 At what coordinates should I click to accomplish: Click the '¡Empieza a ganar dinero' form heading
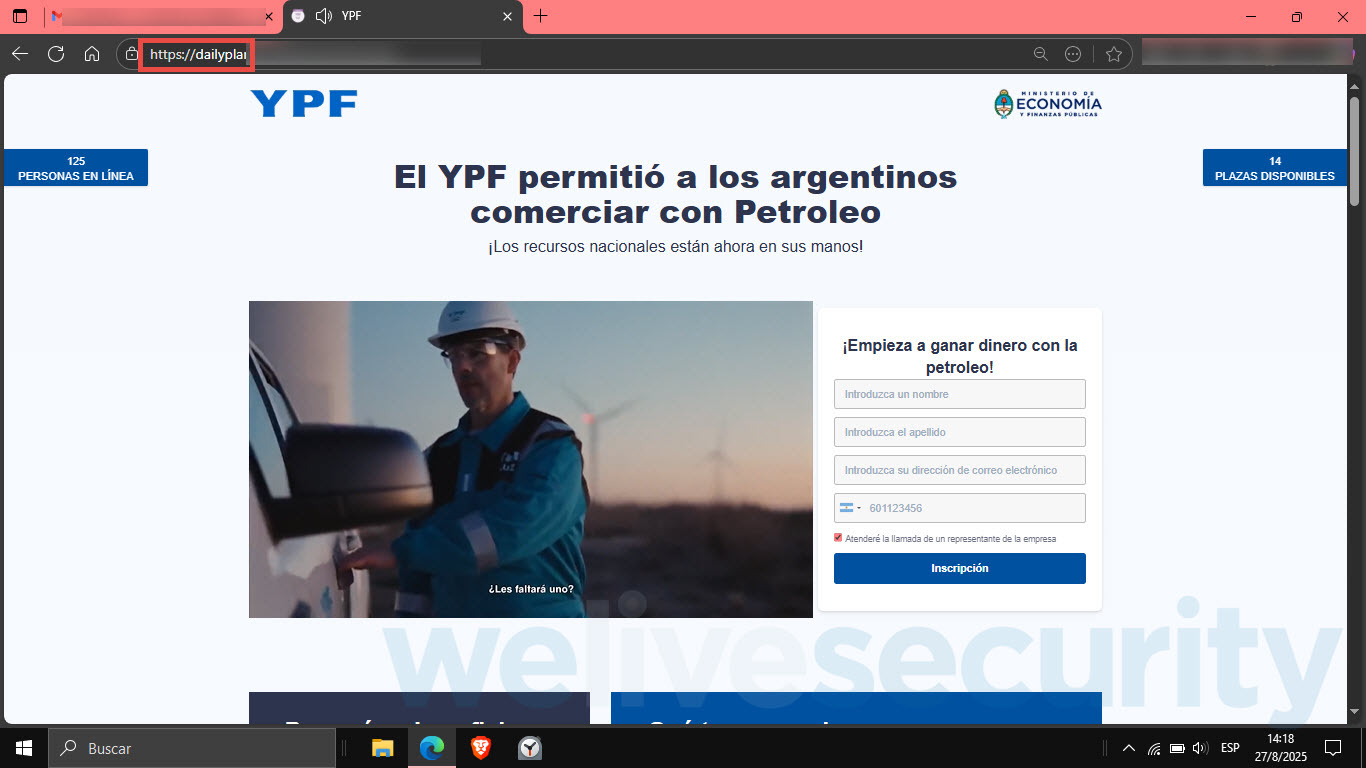click(960, 356)
